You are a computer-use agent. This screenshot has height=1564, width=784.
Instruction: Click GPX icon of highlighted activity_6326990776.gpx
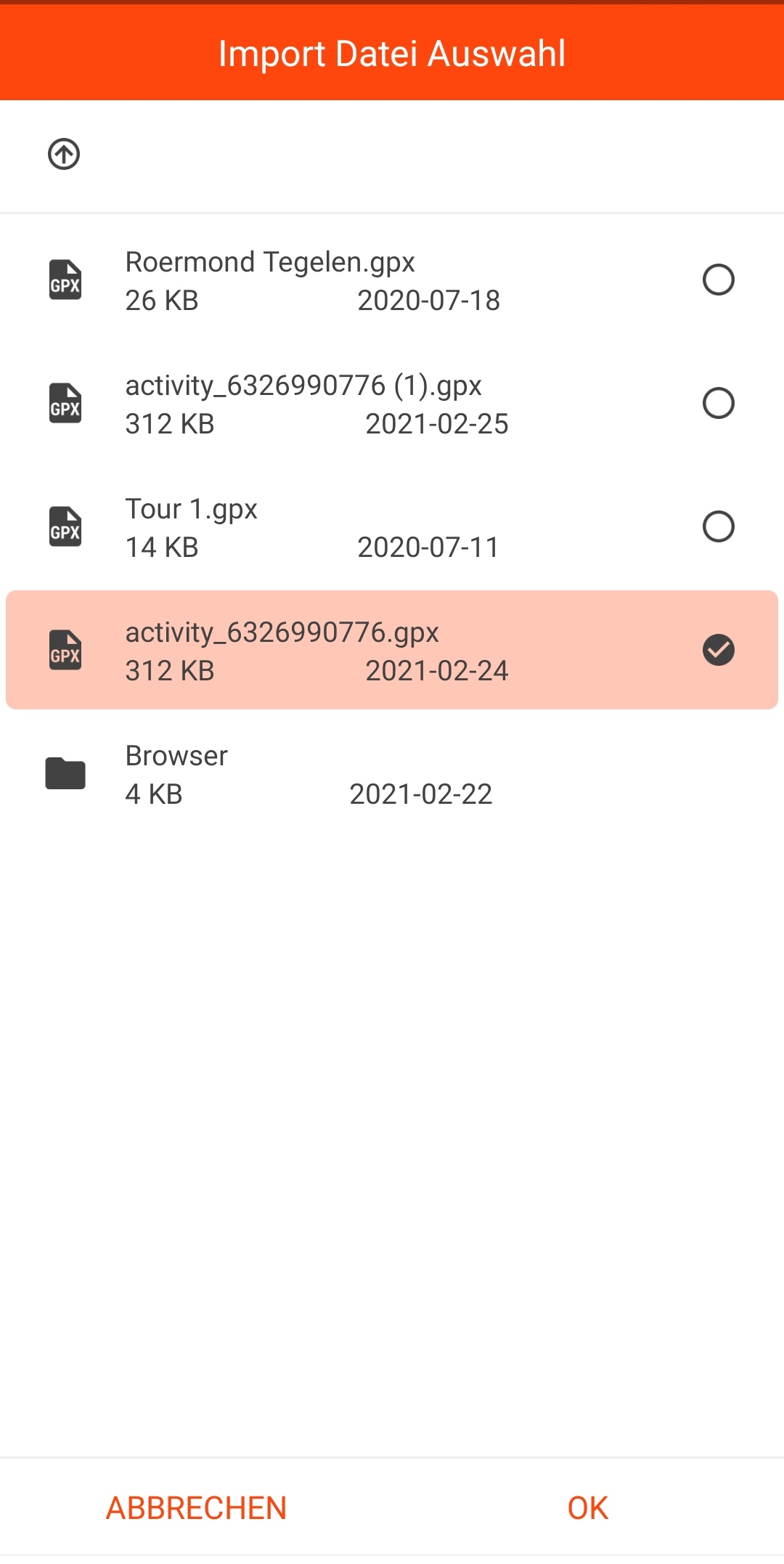pos(65,651)
